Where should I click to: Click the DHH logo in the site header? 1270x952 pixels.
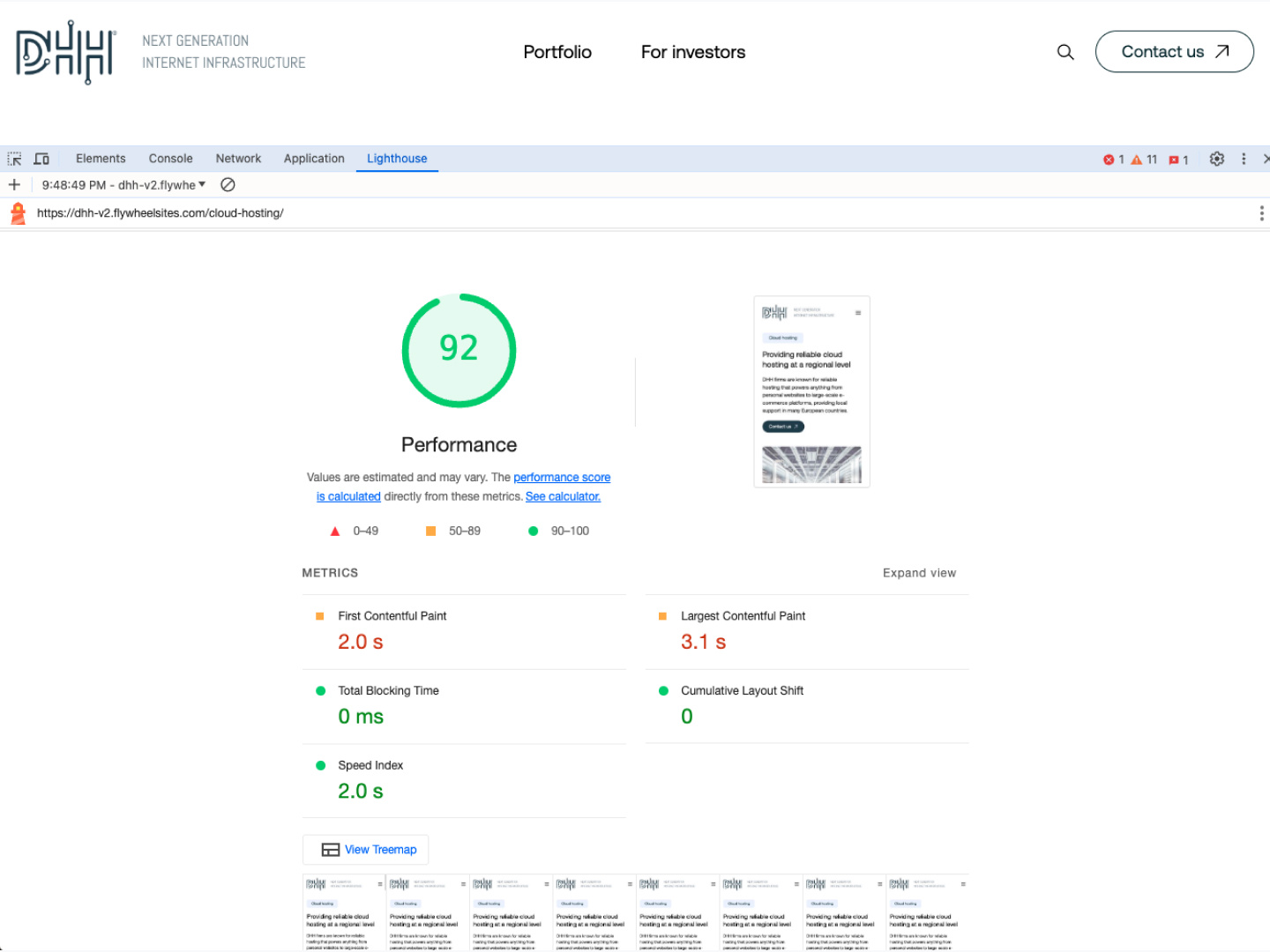click(66, 52)
